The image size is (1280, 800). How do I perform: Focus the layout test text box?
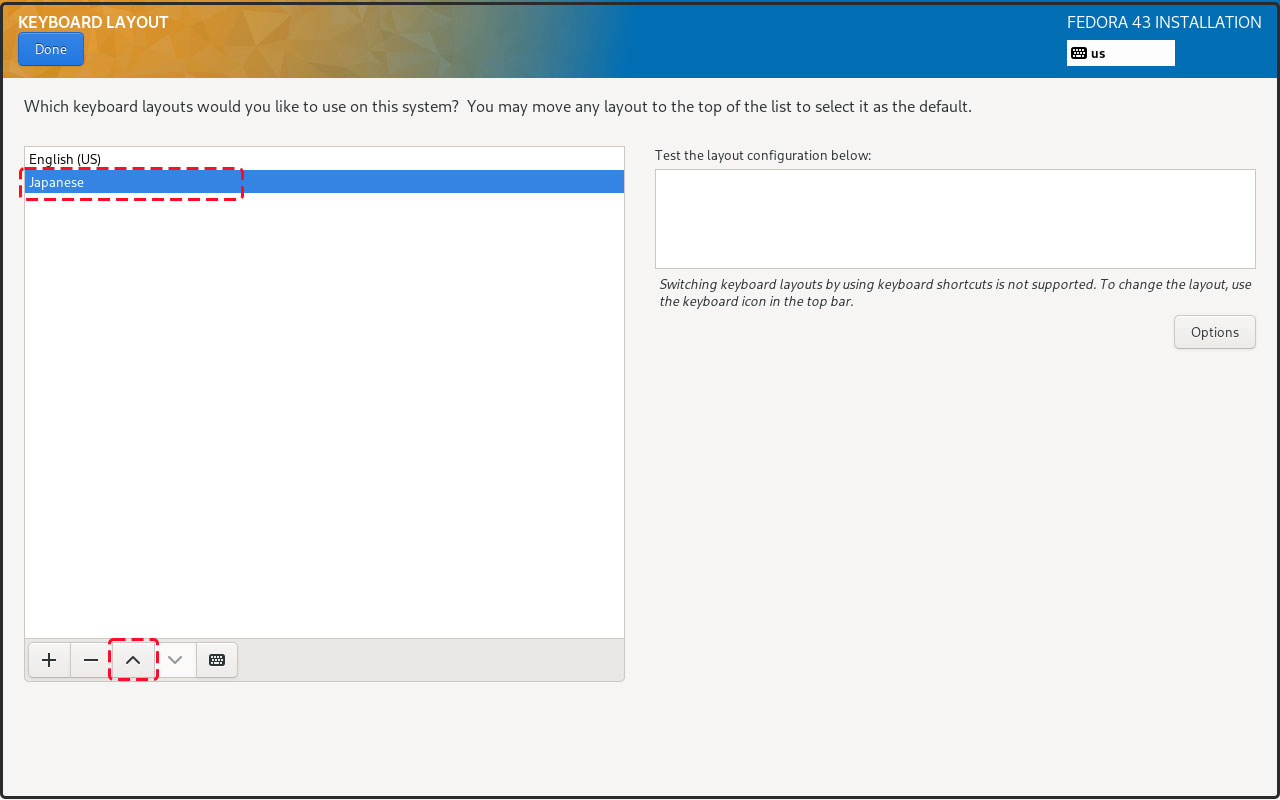point(955,218)
